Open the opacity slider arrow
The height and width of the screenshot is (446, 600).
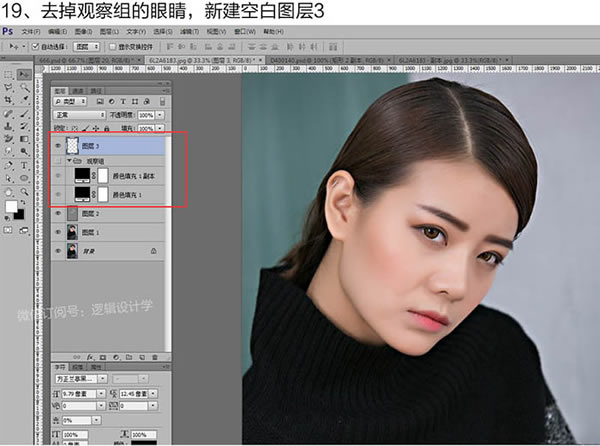pyautogui.click(x=160, y=115)
